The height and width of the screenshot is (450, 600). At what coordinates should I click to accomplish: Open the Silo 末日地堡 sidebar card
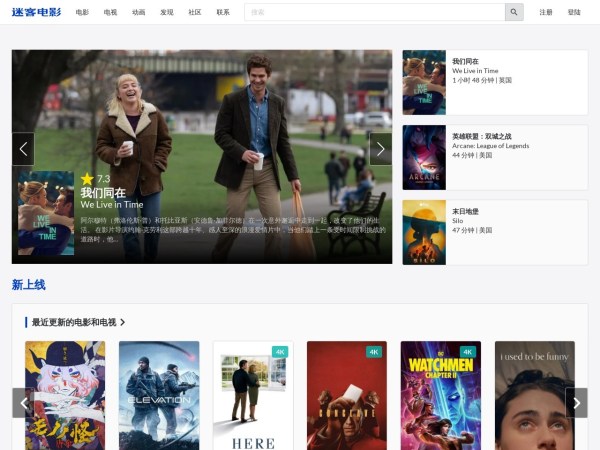point(494,232)
